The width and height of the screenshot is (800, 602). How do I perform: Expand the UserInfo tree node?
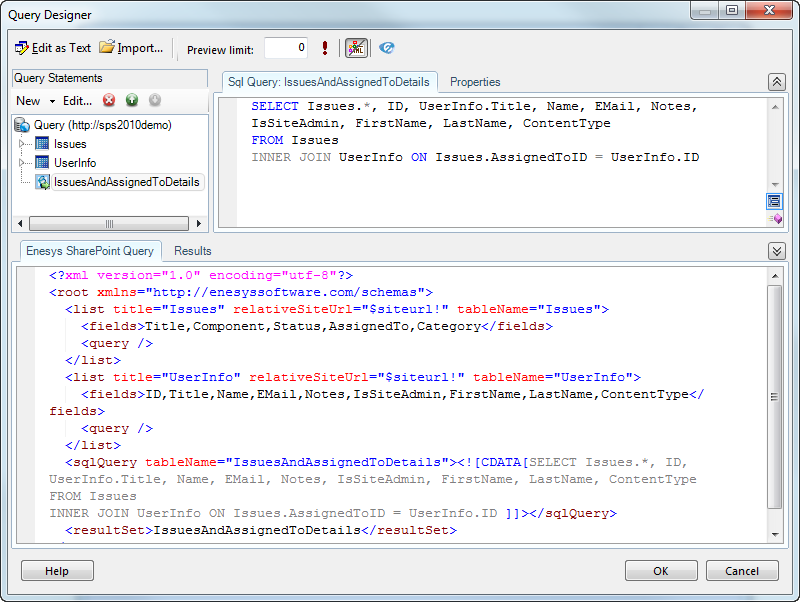23,162
